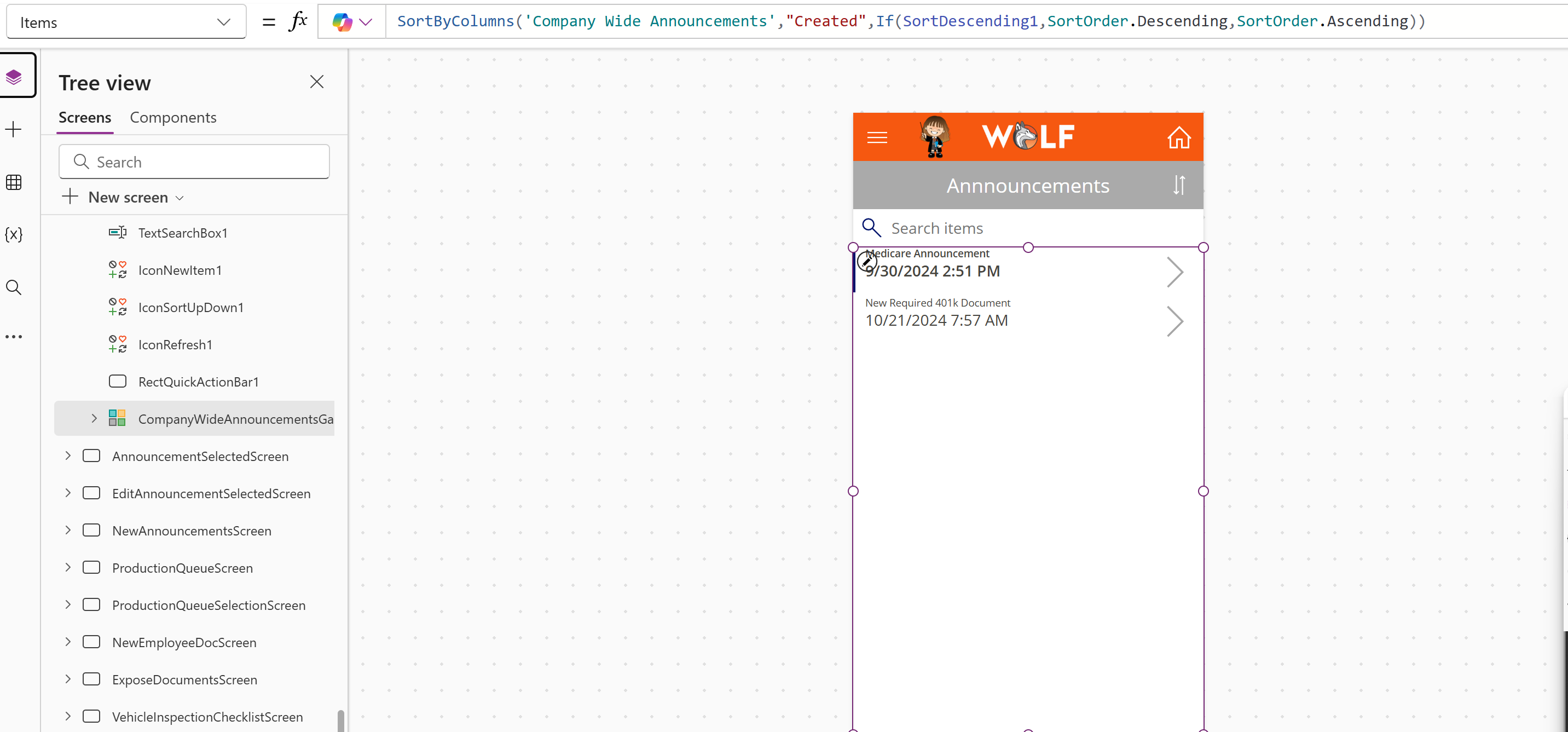Open the Tree view layers icon
Image resolution: width=1568 pixels, height=732 pixels.
pos(14,77)
